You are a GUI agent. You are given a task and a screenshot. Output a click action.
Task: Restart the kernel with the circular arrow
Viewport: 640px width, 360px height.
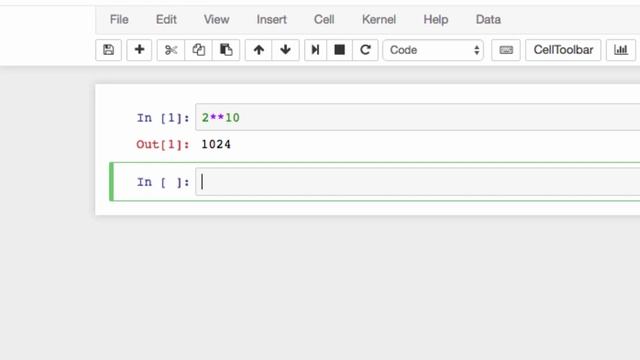[x=365, y=50]
